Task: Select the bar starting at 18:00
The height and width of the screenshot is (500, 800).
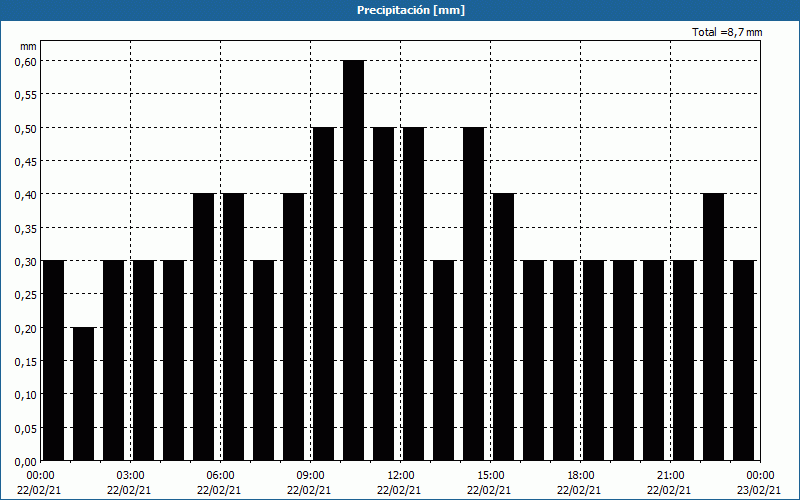Action: click(x=593, y=361)
